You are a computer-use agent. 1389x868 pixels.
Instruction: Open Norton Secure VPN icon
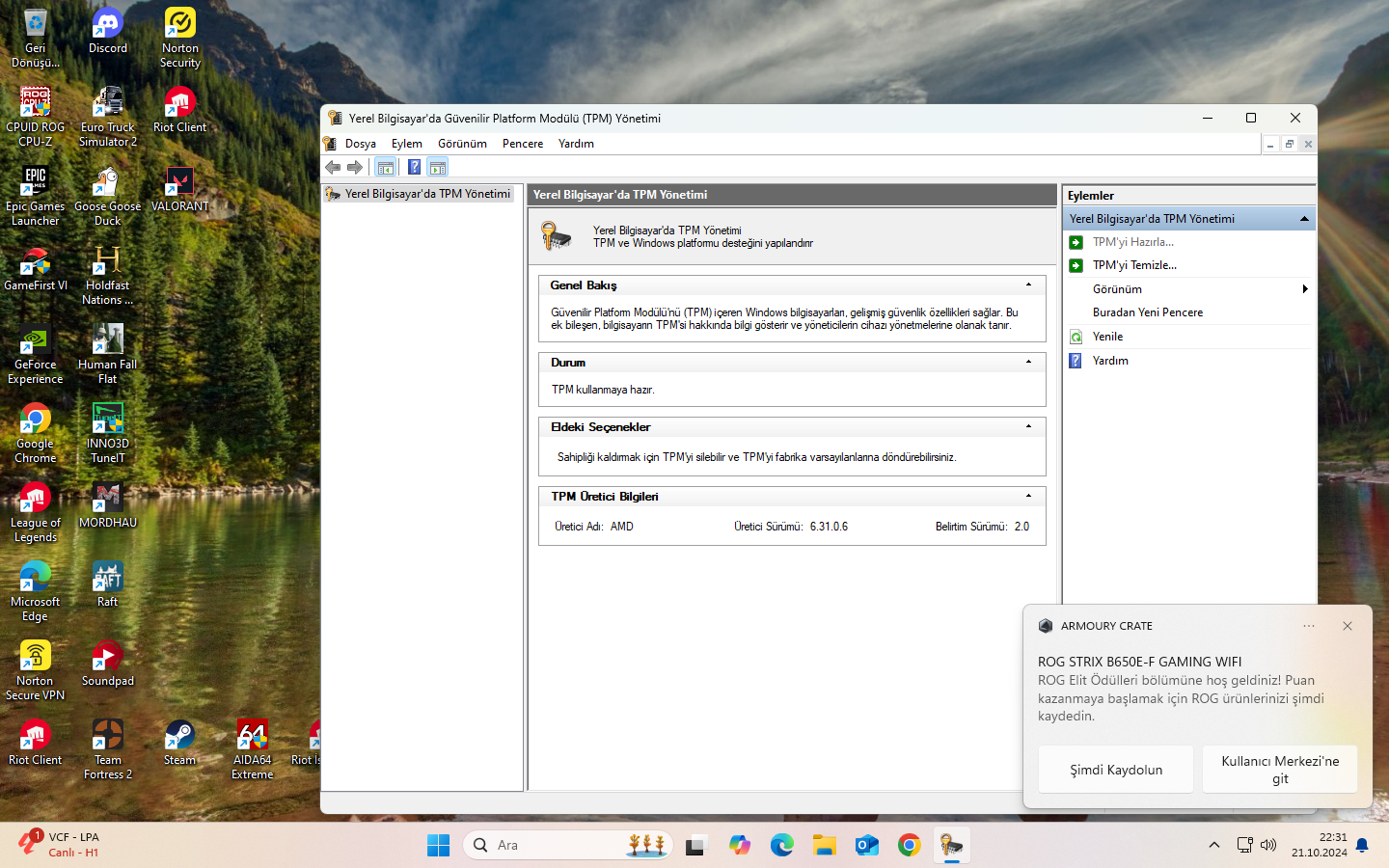[36, 670]
